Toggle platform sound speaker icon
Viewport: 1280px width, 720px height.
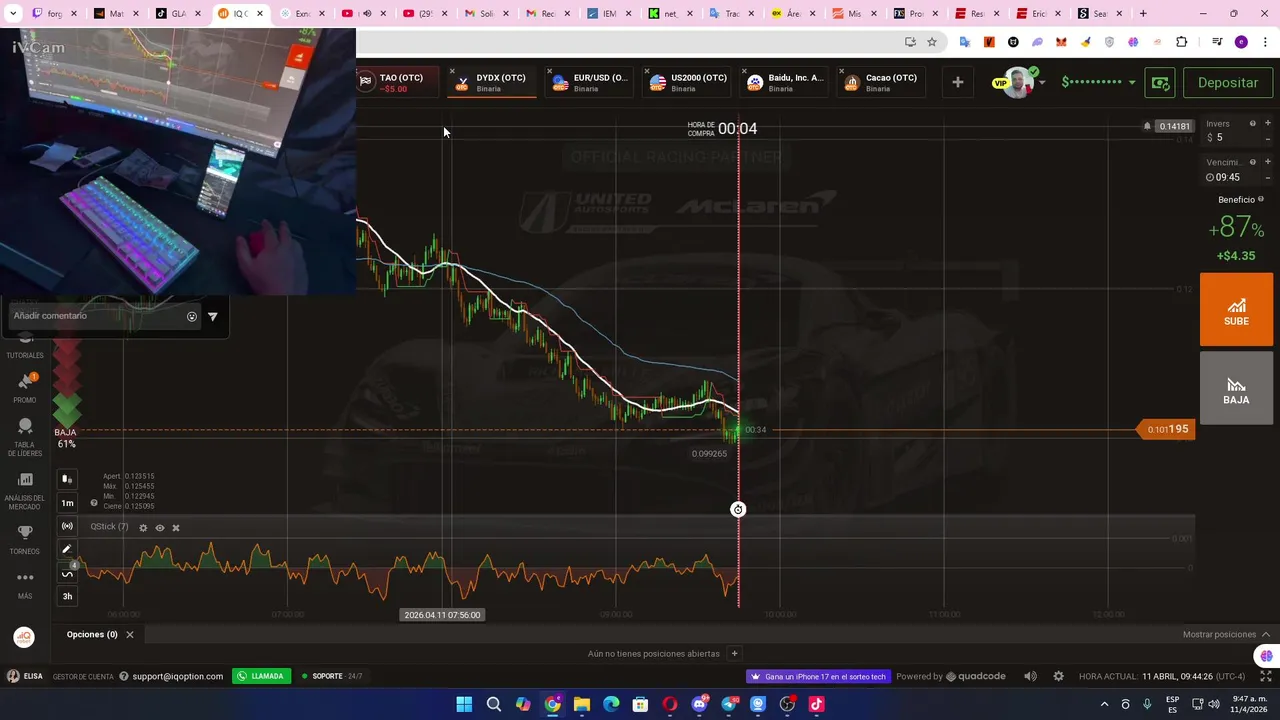coord(1030,676)
